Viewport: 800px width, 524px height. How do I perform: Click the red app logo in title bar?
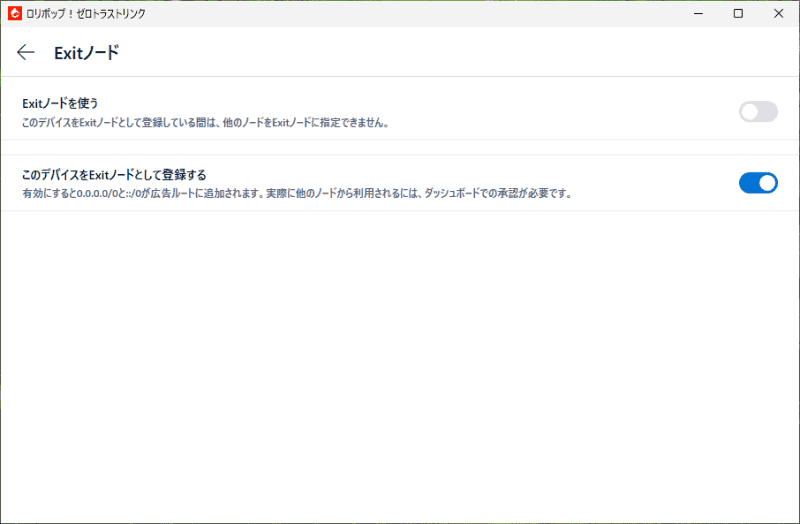(x=15, y=13)
